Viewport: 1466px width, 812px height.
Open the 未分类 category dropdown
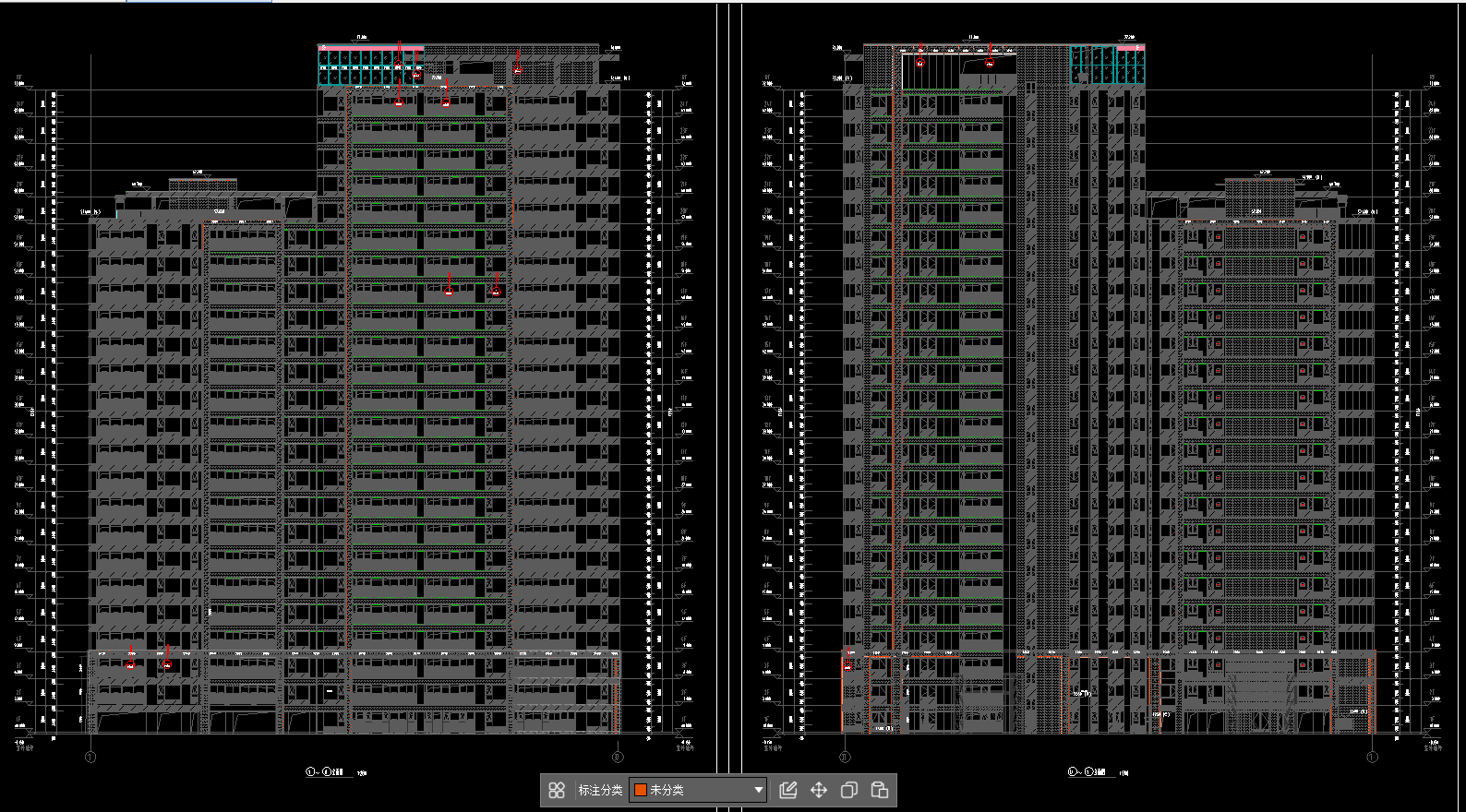[697, 790]
